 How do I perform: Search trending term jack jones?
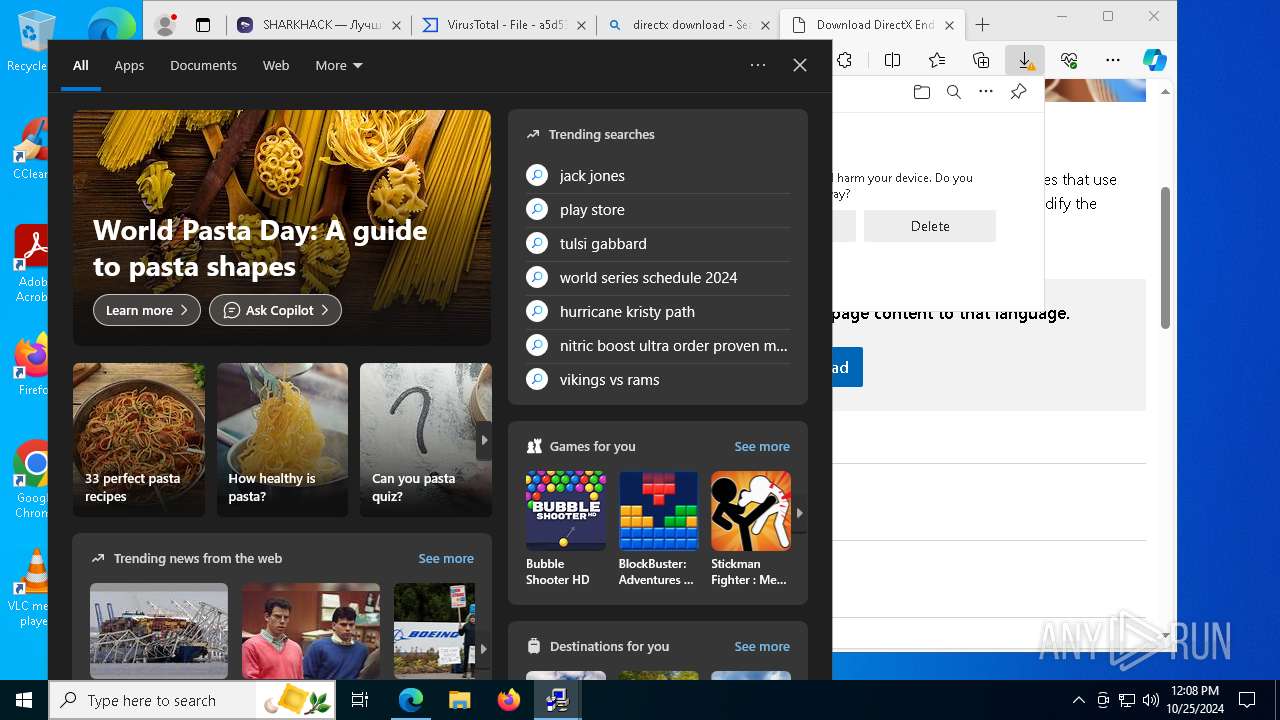[x=658, y=176]
